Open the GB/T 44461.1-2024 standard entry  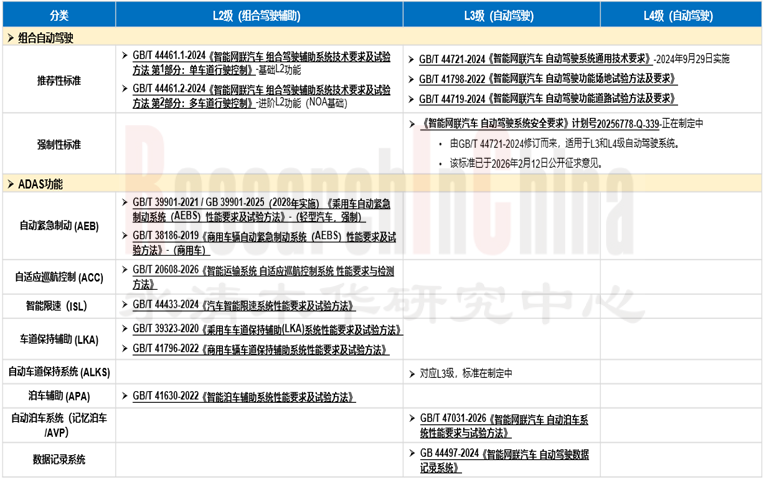coord(261,63)
